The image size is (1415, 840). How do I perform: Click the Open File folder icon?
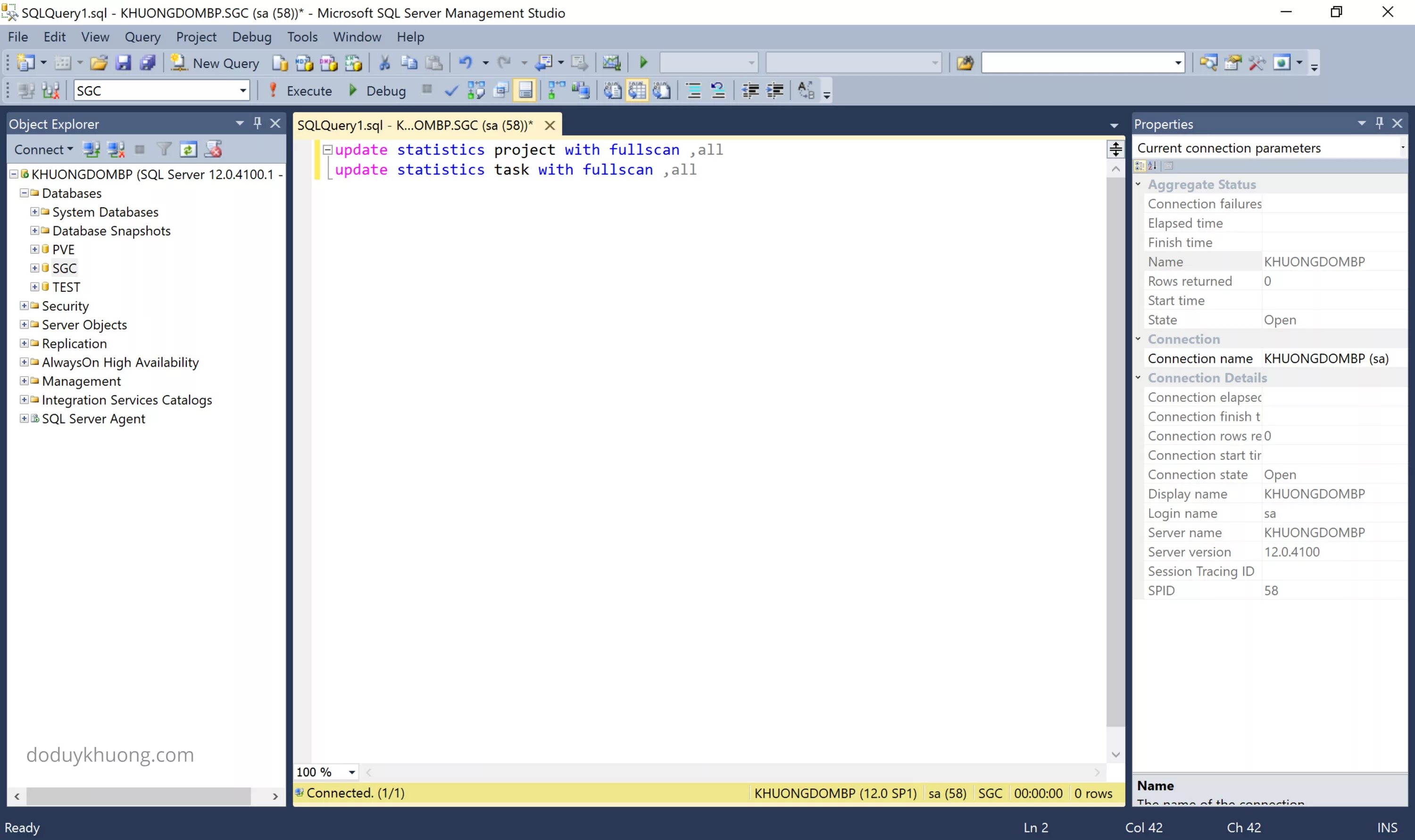click(x=99, y=63)
